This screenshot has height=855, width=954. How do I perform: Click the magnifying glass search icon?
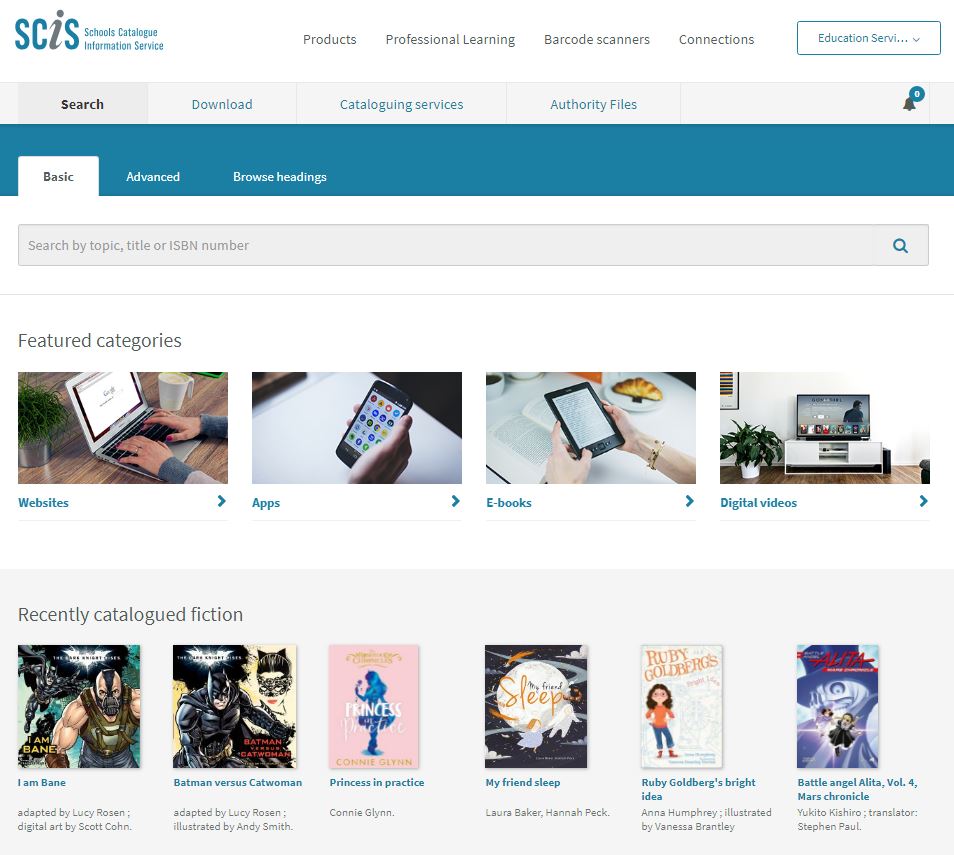pyautogui.click(x=900, y=245)
